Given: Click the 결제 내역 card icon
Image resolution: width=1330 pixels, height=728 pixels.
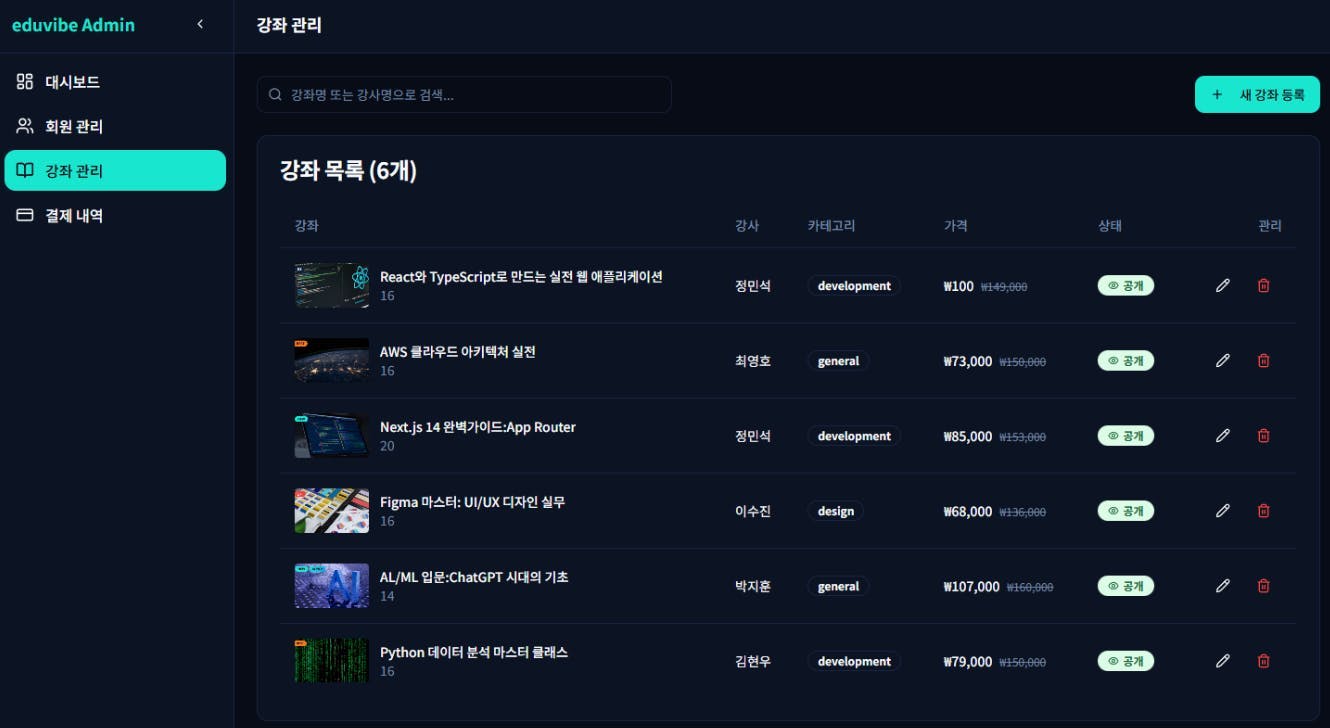Looking at the screenshot, I should pyautogui.click(x=25, y=215).
